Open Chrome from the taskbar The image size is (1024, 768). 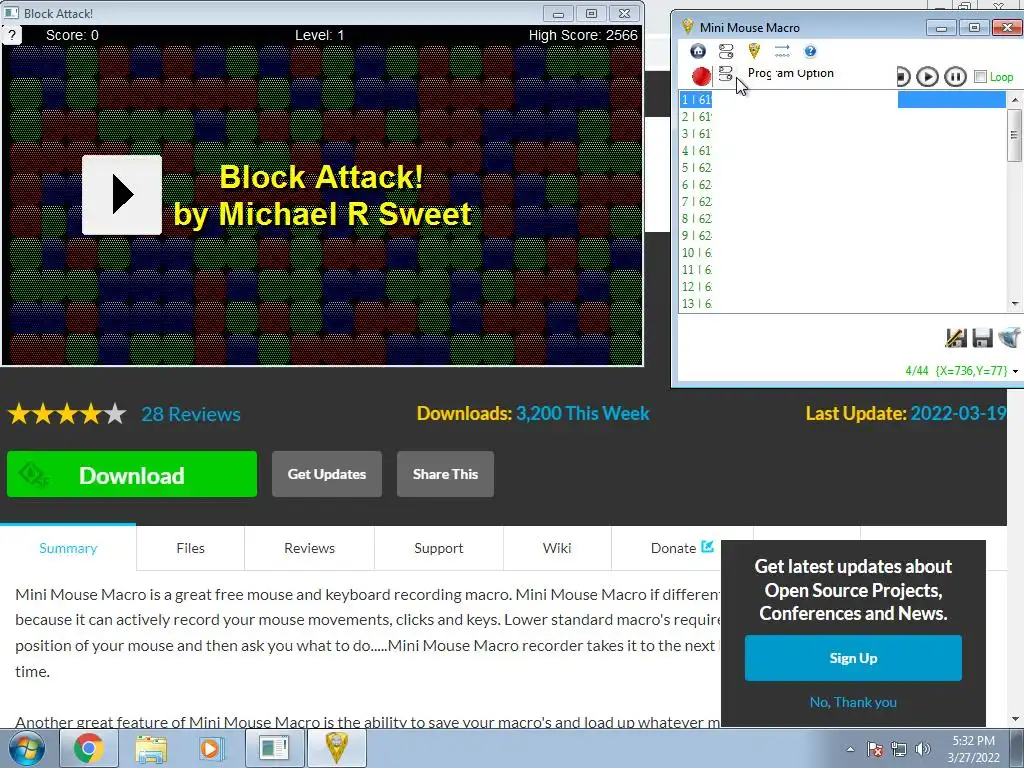(x=88, y=748)
